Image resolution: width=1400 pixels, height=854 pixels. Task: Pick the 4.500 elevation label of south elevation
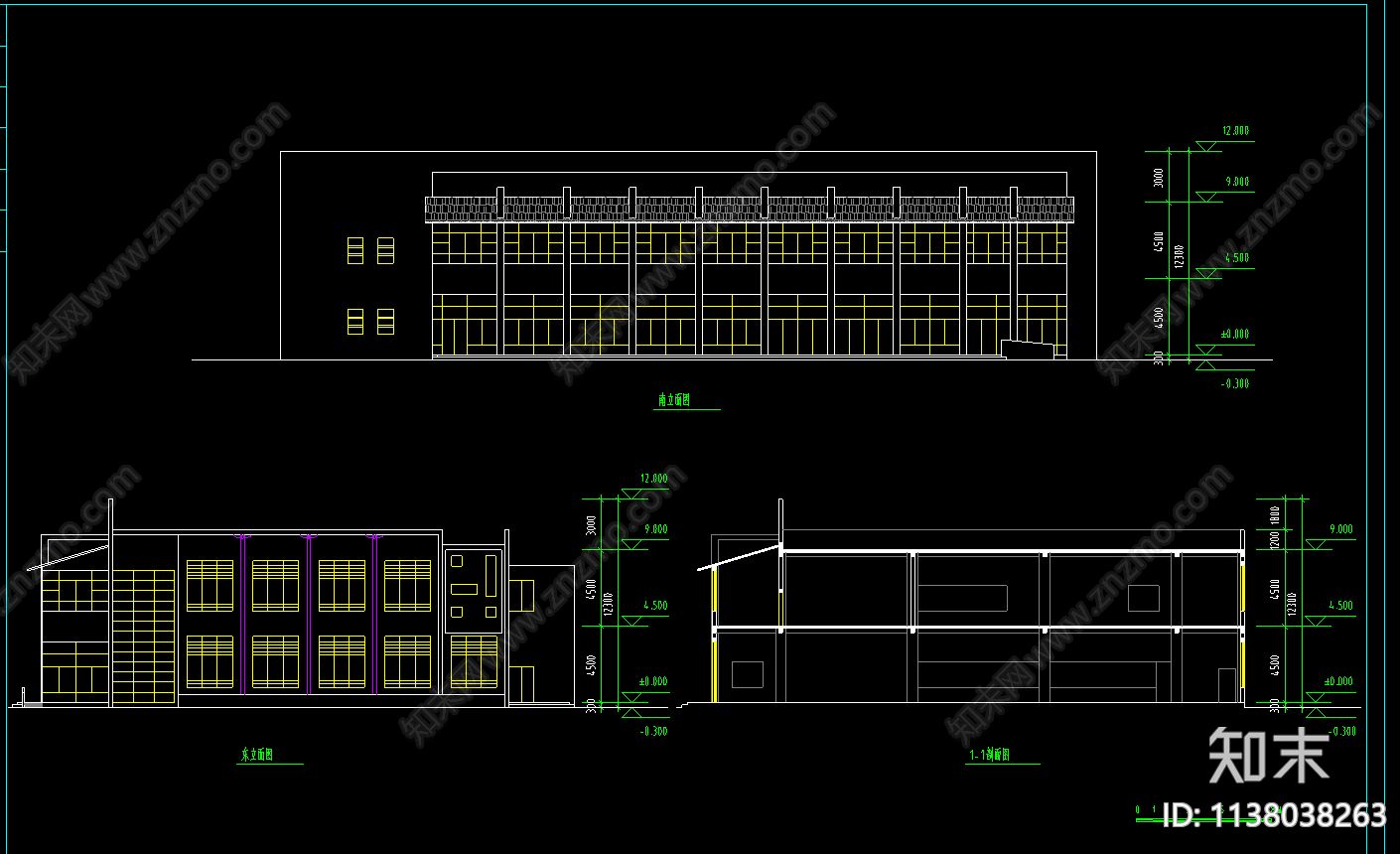pos(1237,257)
